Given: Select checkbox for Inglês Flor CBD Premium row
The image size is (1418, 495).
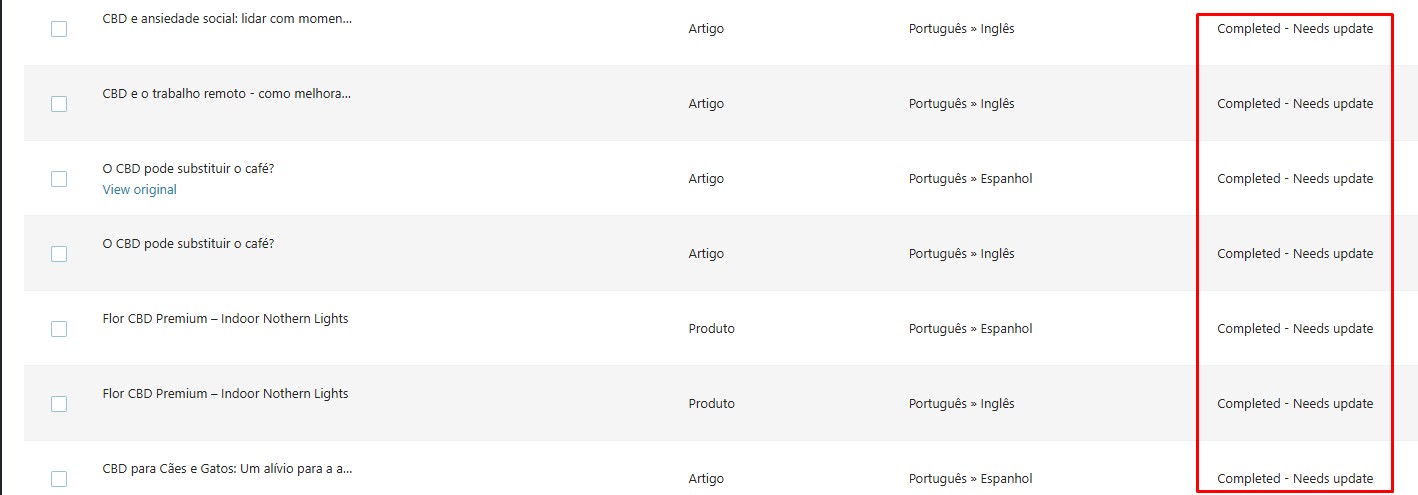Looking at the screenshot, I should 59,404.
